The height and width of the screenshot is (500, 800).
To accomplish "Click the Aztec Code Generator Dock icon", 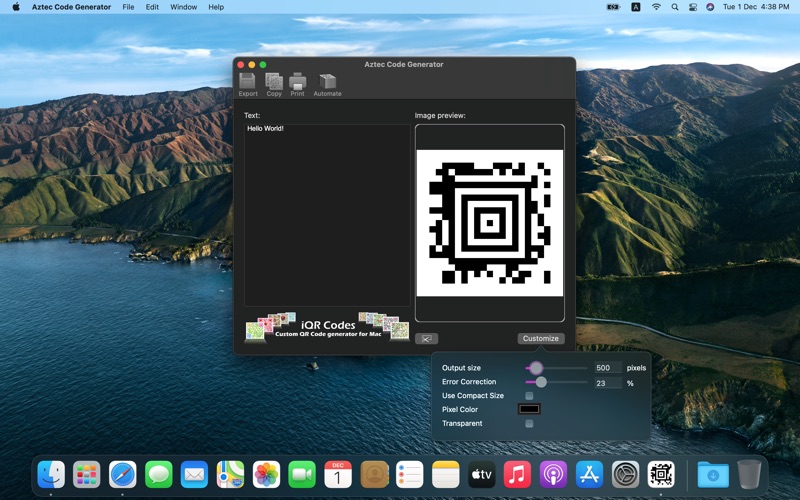I will (661, 475).
